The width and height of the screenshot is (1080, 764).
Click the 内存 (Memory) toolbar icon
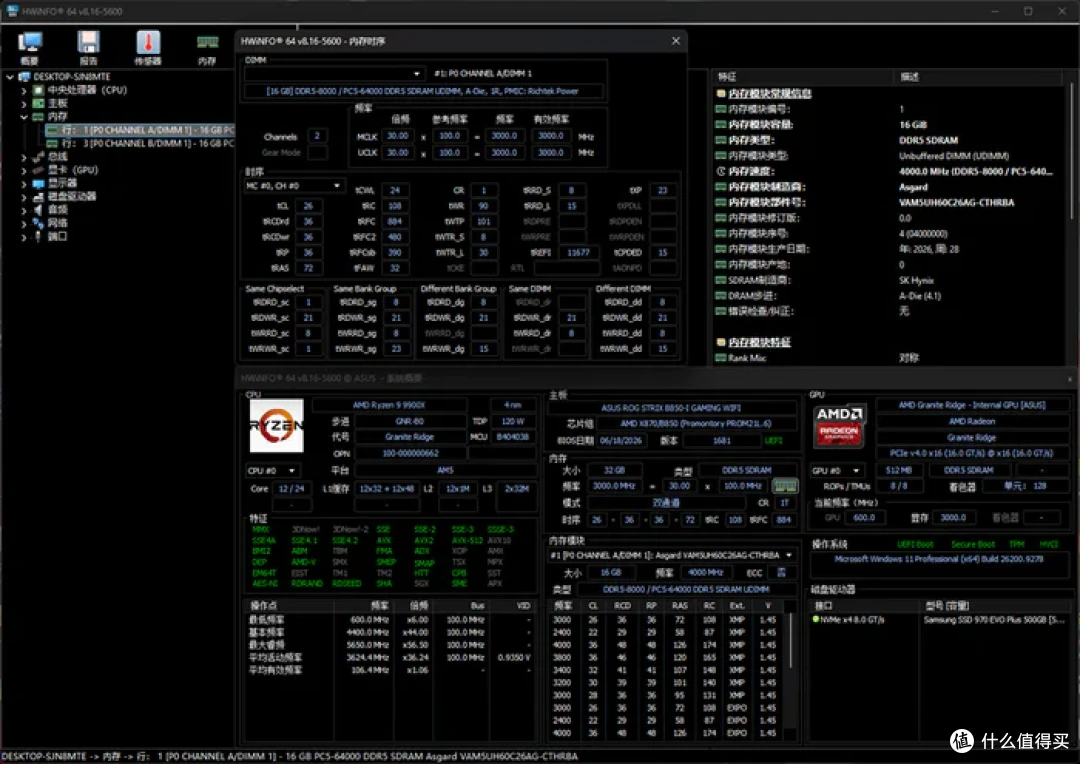pyautogui.click(x=207, y=48)
